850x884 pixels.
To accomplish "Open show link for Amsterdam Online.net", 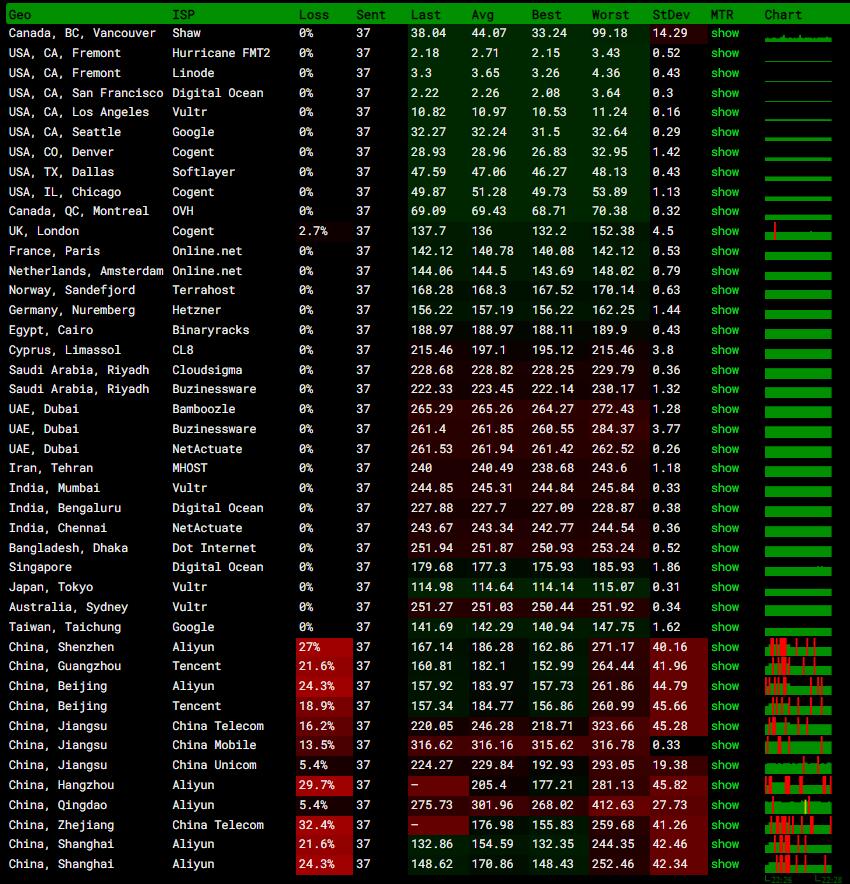I will [x=725, y=271].
